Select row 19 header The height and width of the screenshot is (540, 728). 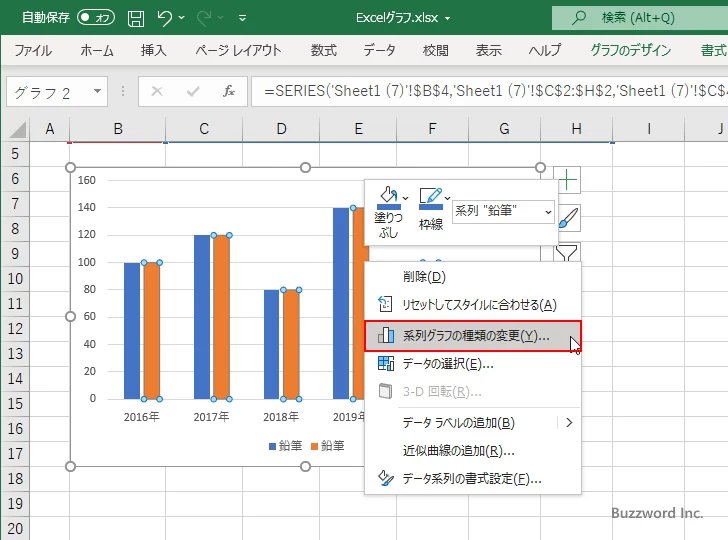pos(15,503)
